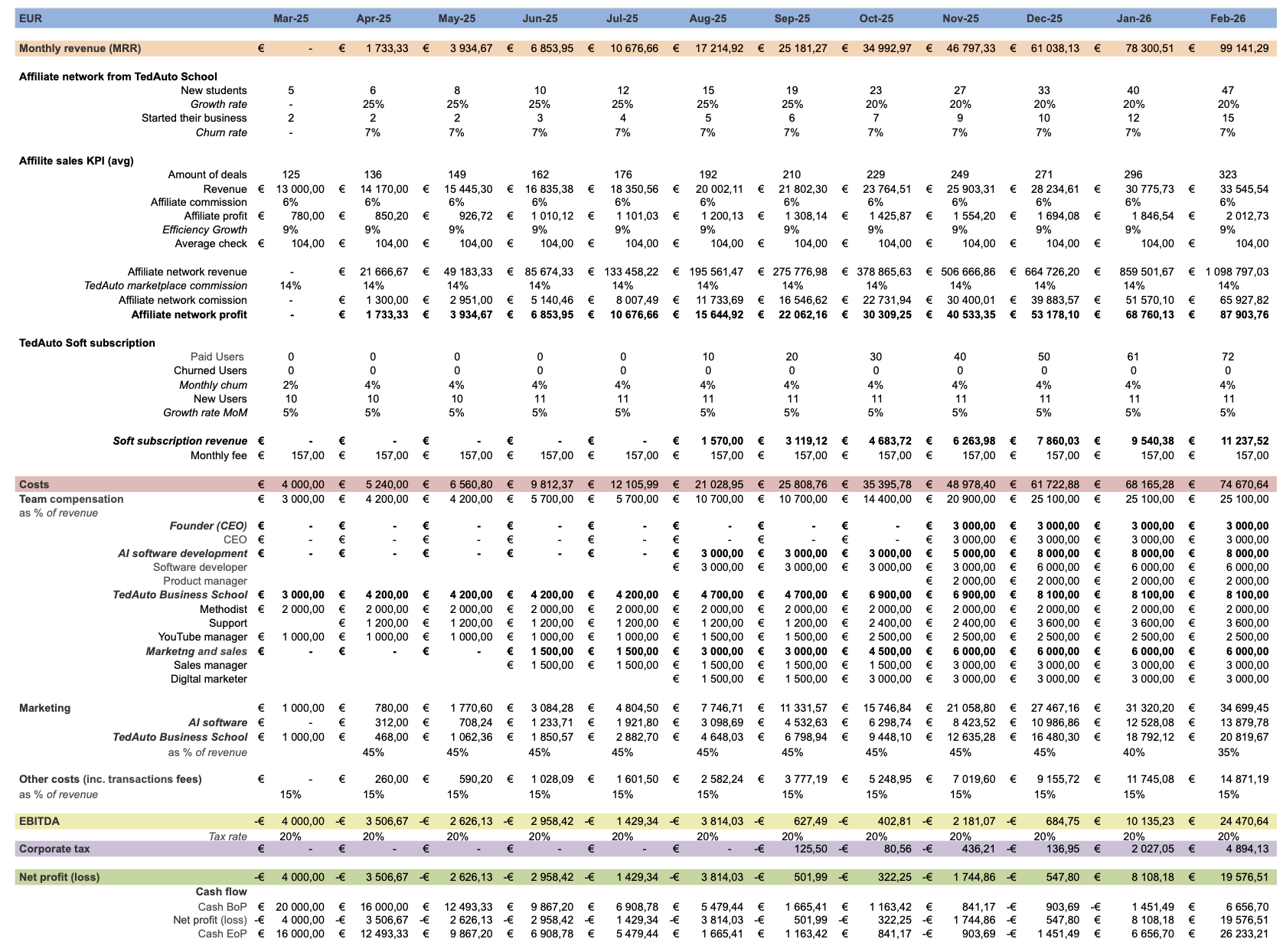The width and height of the screenshot is (1283, 952).
Task: Click the EUR header cell
Action: [x=31, y=18]
